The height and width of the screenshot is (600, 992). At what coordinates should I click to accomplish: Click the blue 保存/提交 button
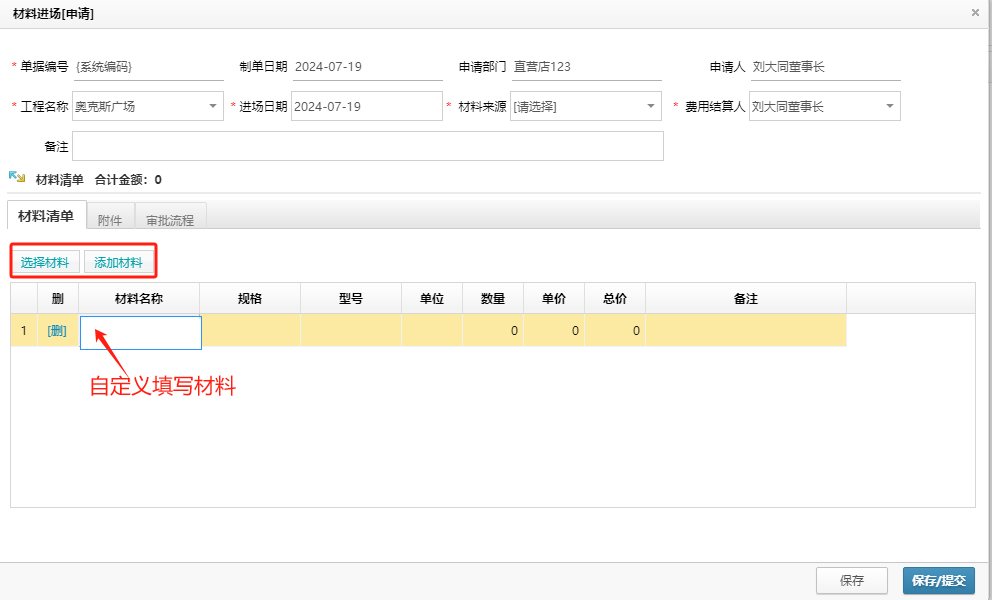(x=938, y=580)
